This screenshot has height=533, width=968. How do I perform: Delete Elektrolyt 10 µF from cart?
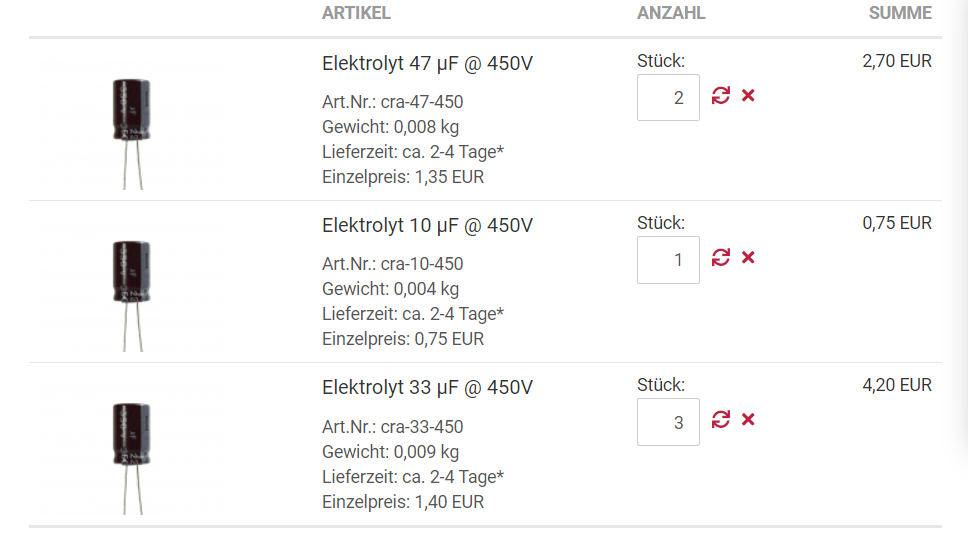748,258
